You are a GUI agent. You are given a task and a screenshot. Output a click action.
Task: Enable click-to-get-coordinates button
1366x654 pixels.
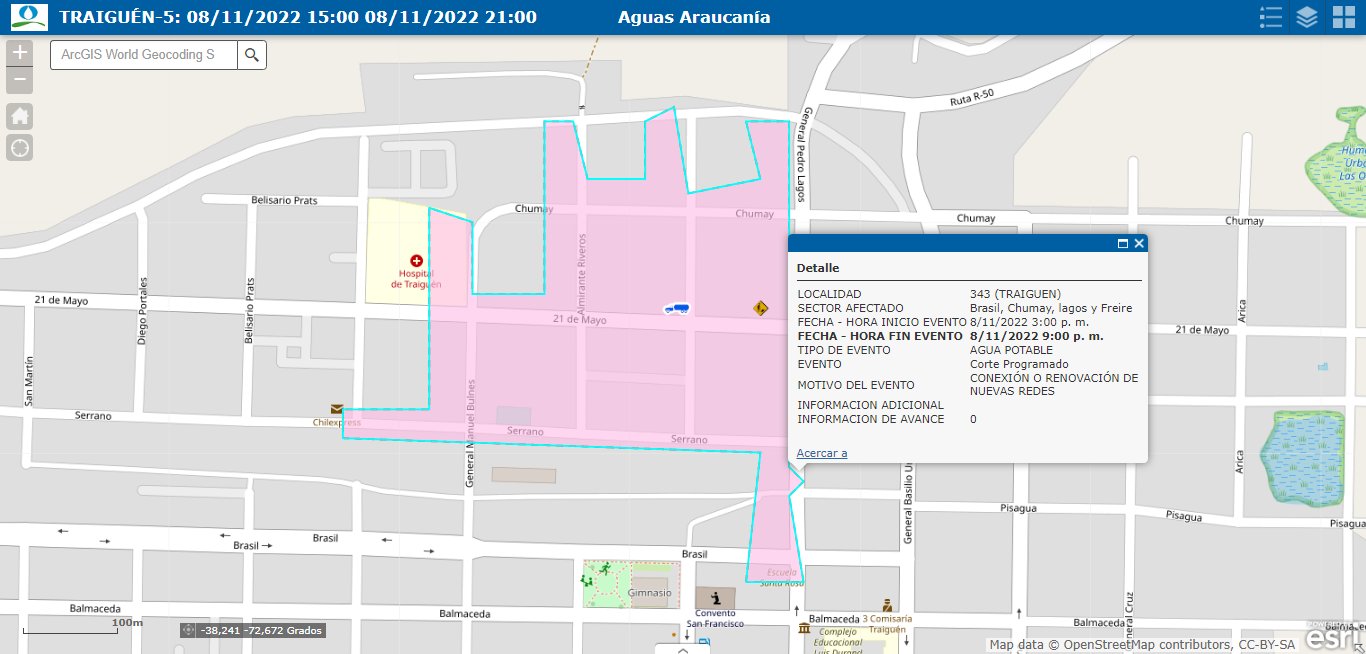tap(189, 630)
